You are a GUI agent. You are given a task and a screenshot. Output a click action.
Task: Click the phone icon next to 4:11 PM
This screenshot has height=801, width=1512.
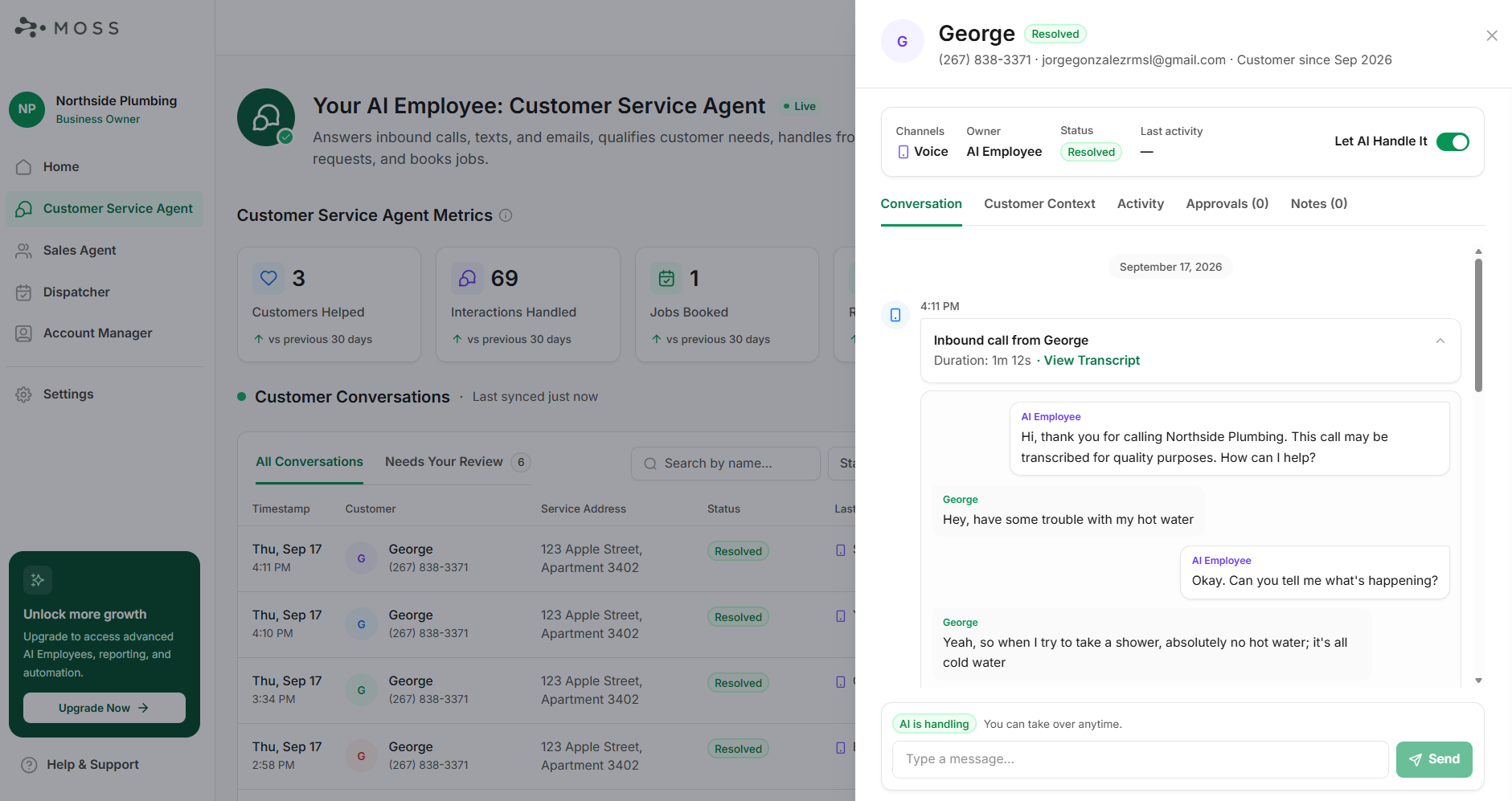(895, 315)
